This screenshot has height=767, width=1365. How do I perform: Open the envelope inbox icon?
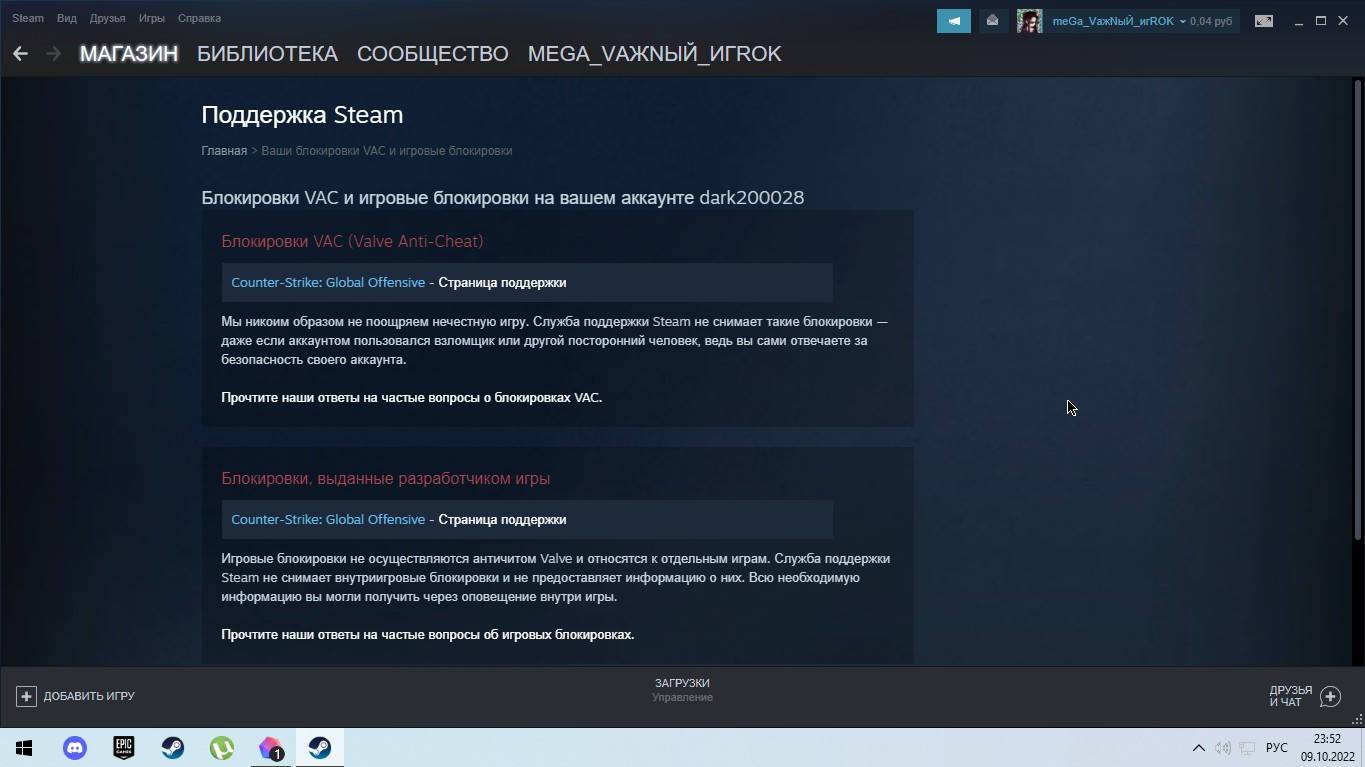(x=992, y=20)
